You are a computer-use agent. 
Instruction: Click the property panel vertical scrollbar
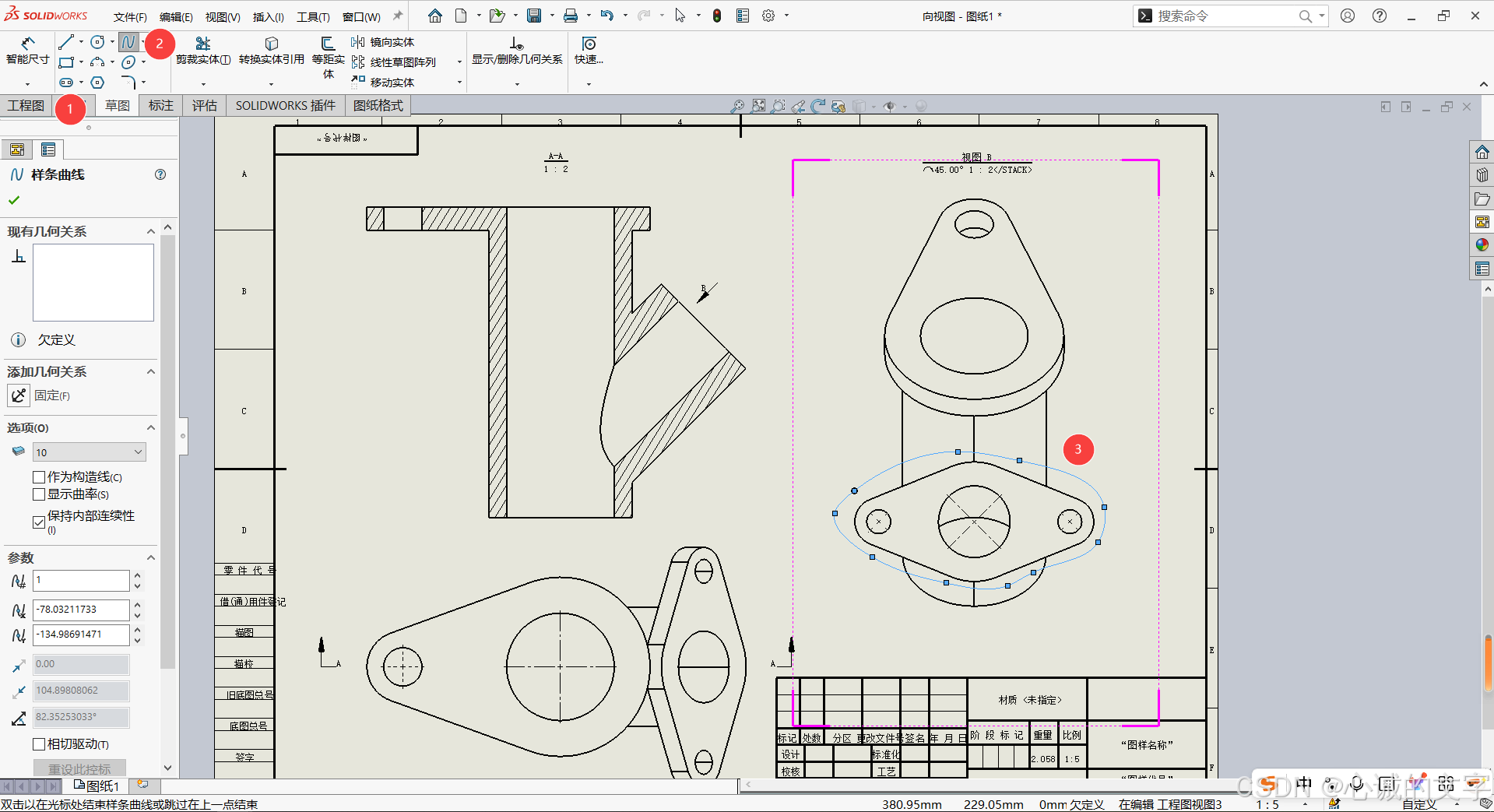(167, 452)
